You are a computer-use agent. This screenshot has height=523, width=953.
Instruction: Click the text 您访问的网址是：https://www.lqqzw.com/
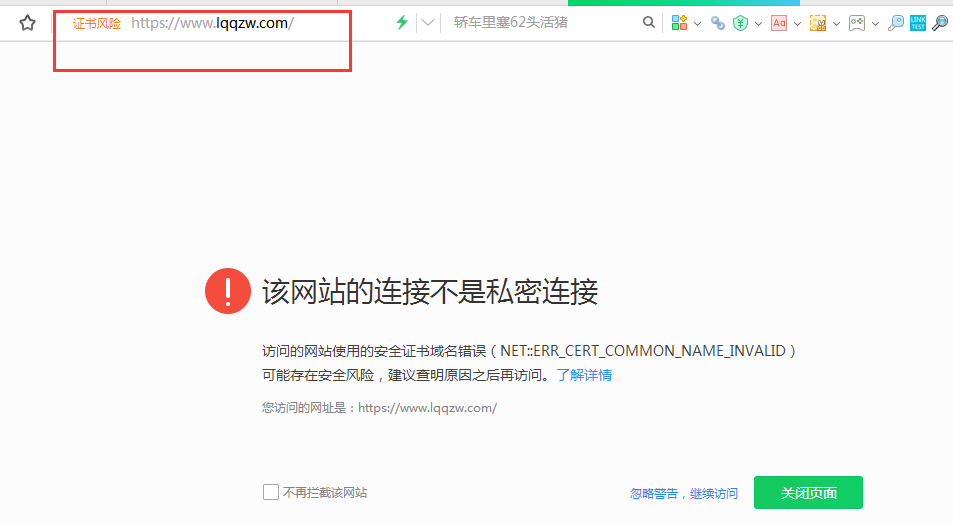coord(379,408)
